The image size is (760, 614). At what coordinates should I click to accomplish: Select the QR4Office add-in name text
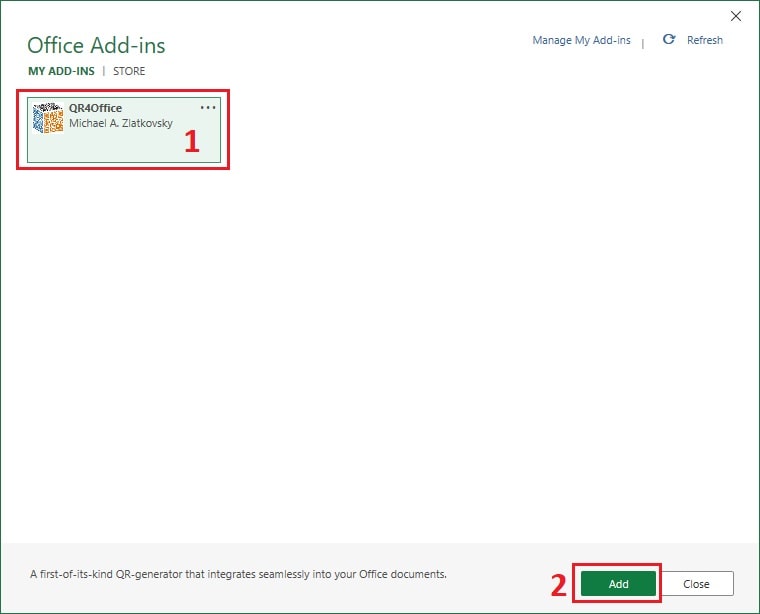[95, 108]
